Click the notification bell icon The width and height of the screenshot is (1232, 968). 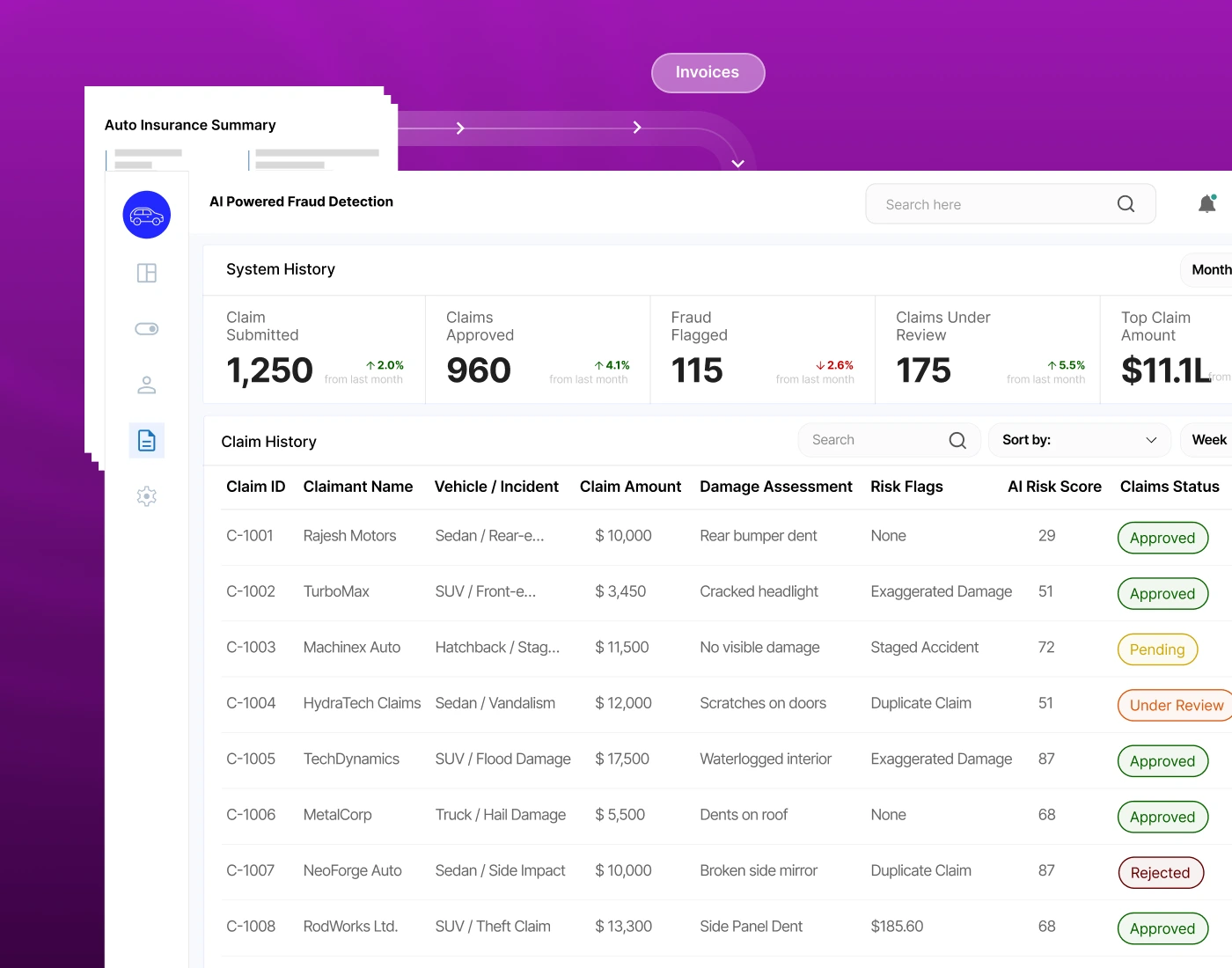pyautogui.click(x=1207, y=204)
